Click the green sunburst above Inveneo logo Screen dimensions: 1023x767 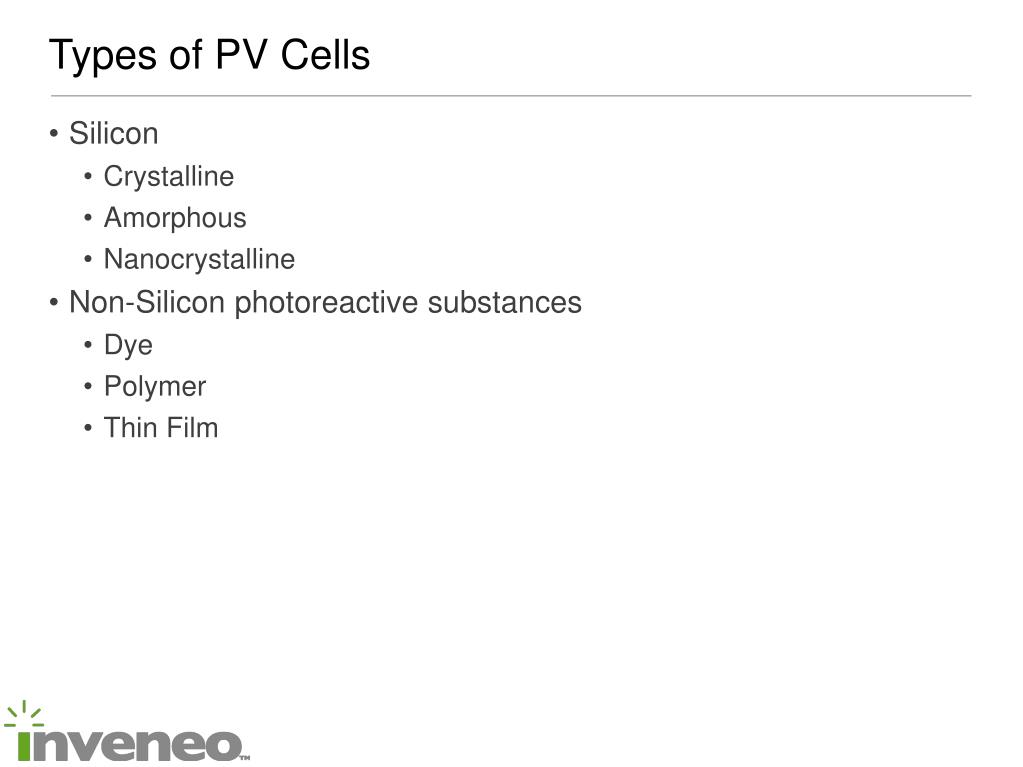[x=24, y=714]
